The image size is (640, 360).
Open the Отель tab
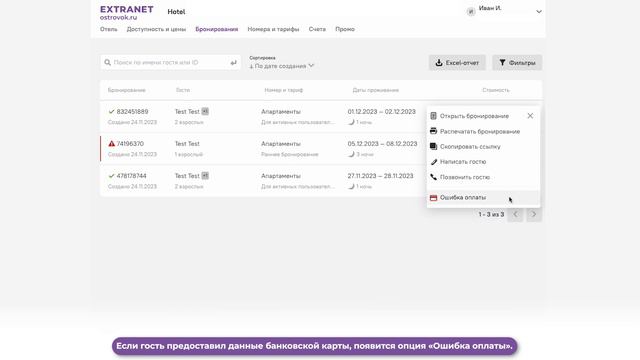109,29
